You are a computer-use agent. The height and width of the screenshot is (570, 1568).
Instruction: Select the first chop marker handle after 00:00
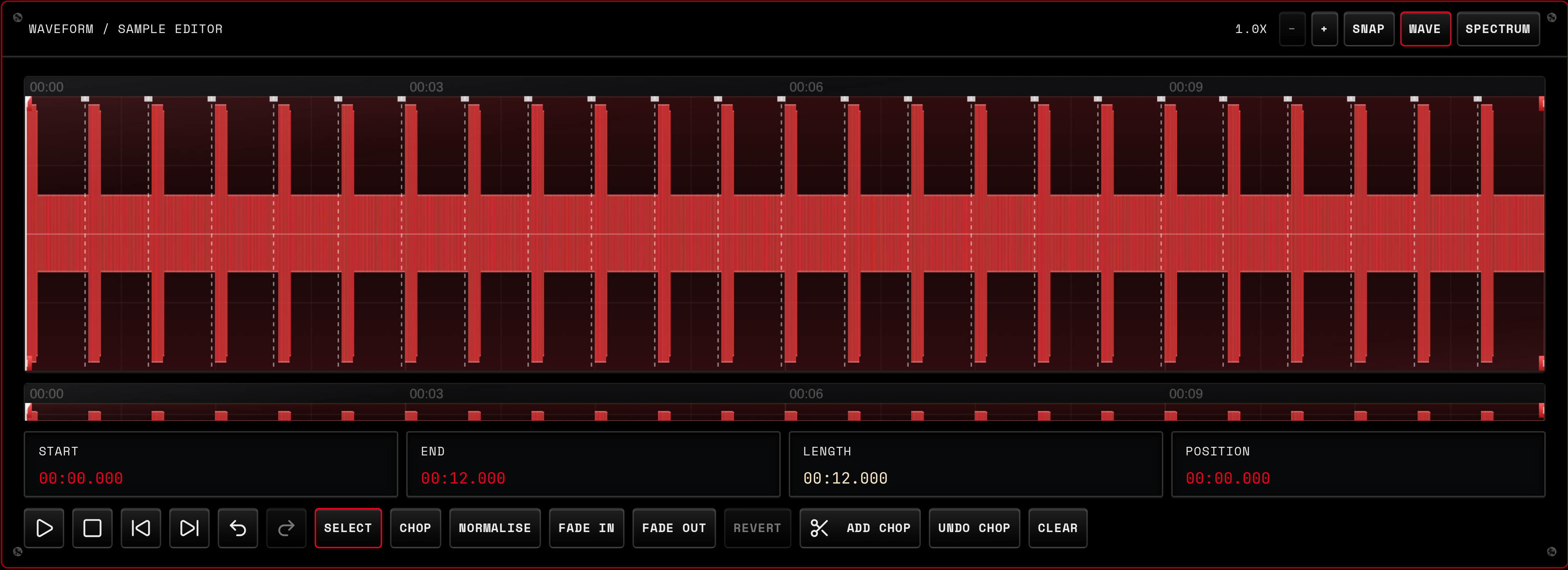(85, 99)
